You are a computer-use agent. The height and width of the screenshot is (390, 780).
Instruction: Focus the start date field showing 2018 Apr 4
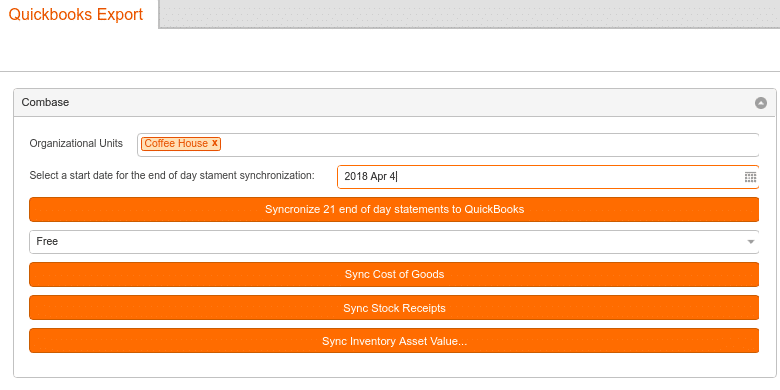pyautogui.click(x=540, y=177)
